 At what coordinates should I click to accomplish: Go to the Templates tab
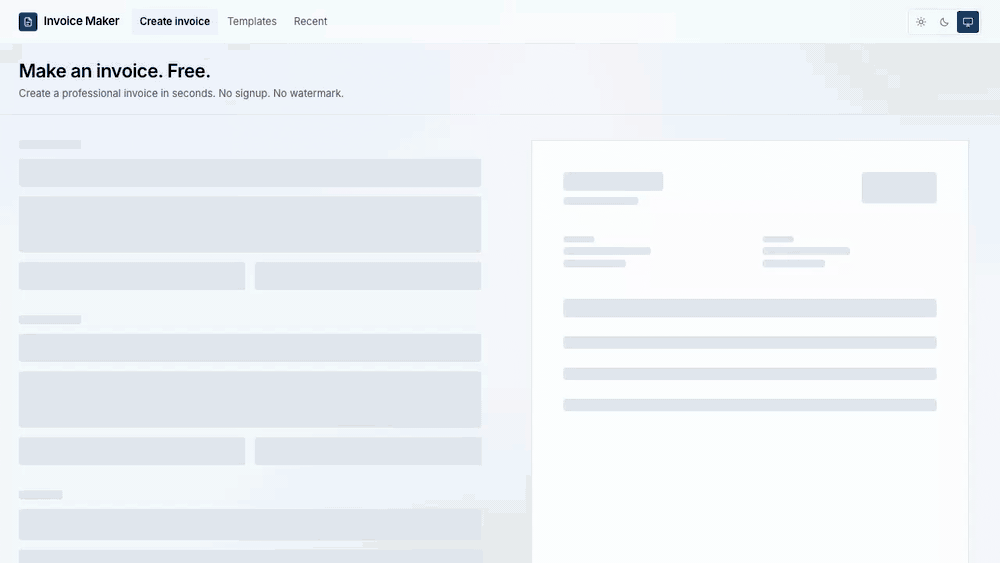coord(252,22)
